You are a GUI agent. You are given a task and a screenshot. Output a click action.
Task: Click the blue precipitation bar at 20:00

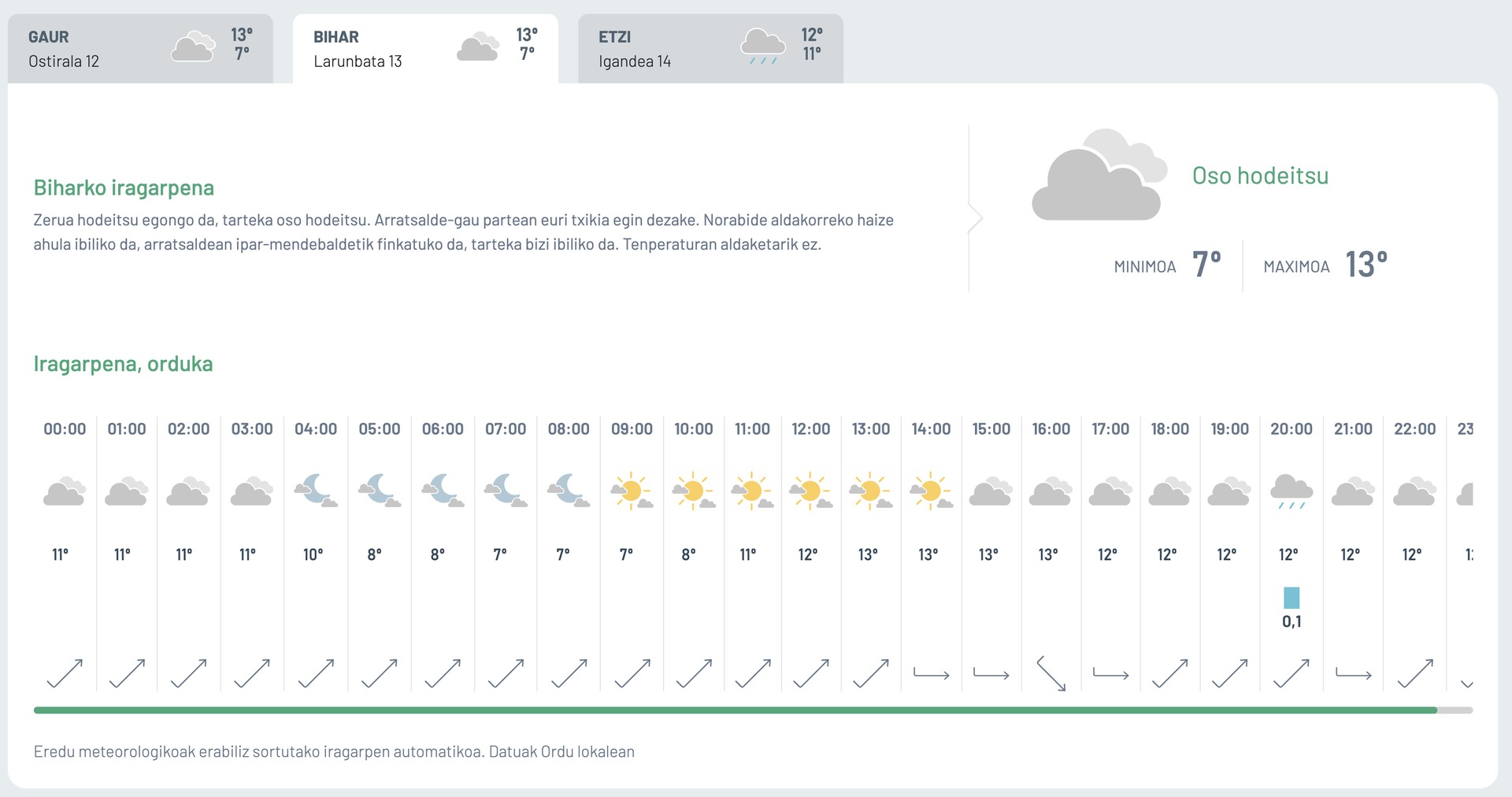point(1291,598)
